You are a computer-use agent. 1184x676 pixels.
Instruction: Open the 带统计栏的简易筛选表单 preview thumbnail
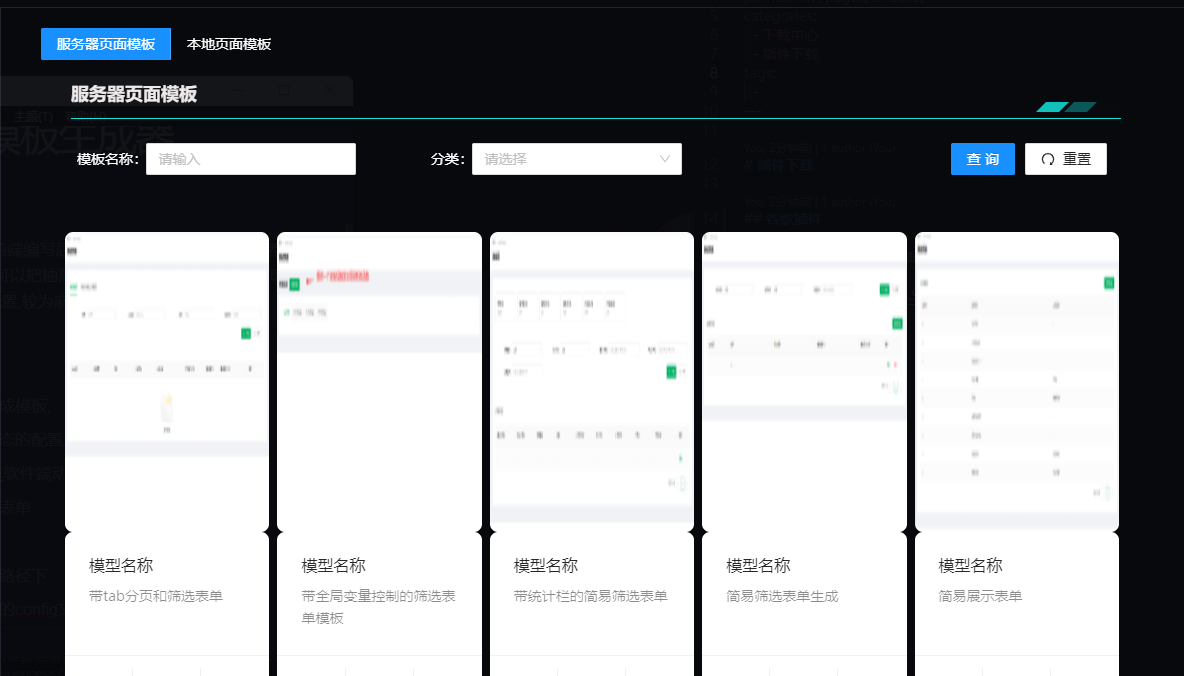click(592, 381)
